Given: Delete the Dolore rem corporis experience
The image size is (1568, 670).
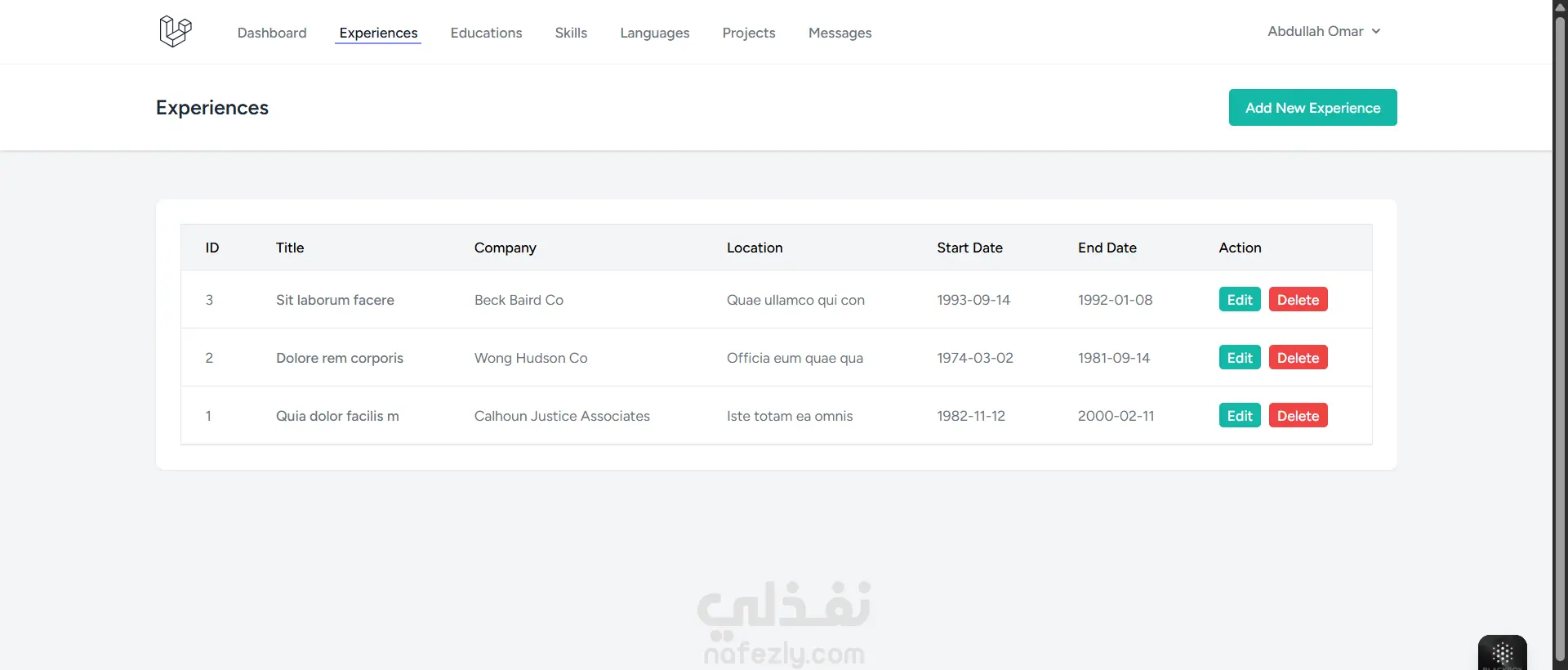Looking at the screenshot, I should tap(1298, 358).
